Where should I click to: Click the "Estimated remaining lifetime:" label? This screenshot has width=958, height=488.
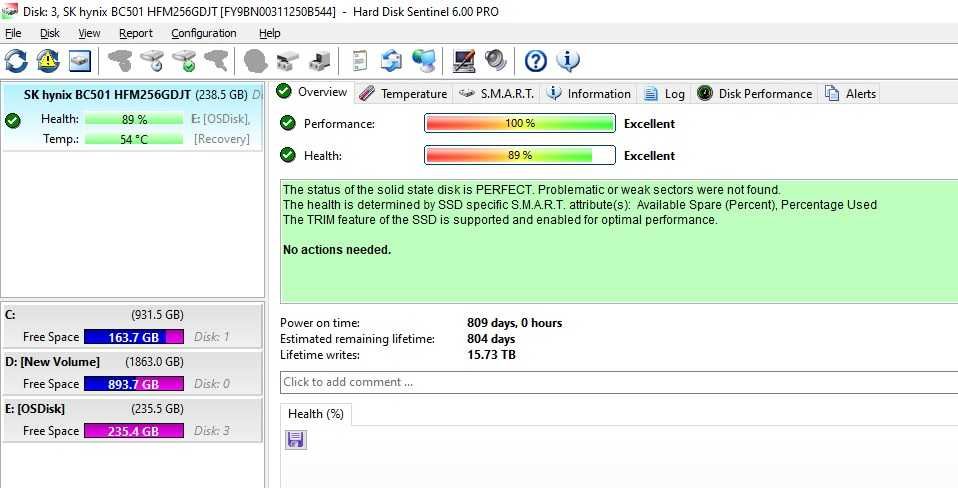357,339
